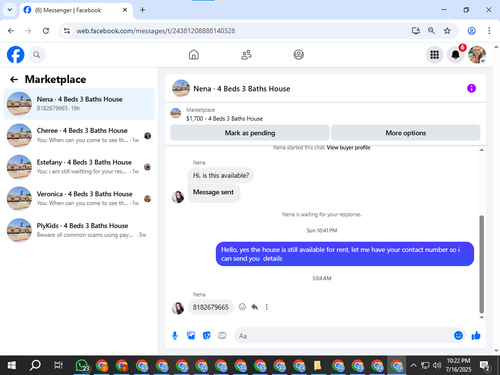Open the Groups icon in top navigation
The height and width of the screenshot is (375, 500).
coord(298,55)
